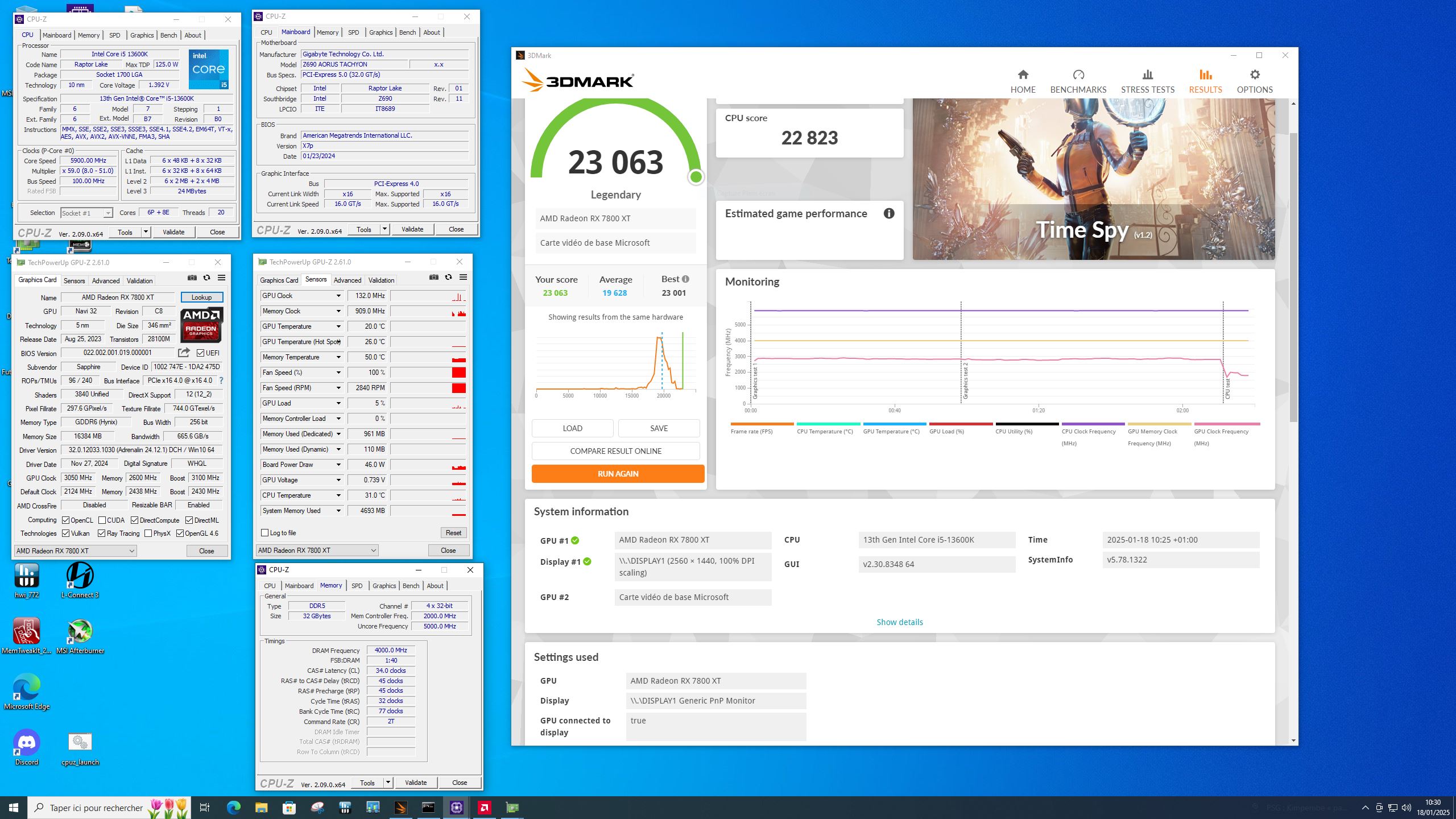Image resolution: width=1456 pixels, height=819 pixels.
Task: Click share BIOS icon next to BIOS Version
Action: click(x=184, y=353)
